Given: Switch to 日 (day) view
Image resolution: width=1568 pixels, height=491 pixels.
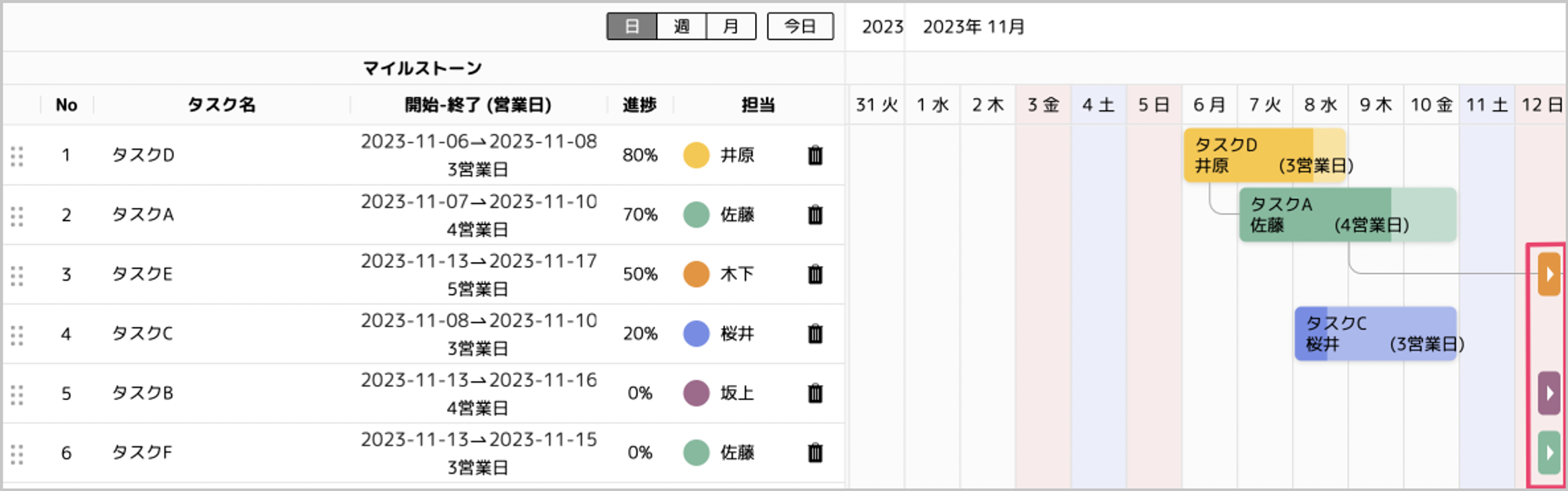Looking at the screenshot, I should coord(632,27).
